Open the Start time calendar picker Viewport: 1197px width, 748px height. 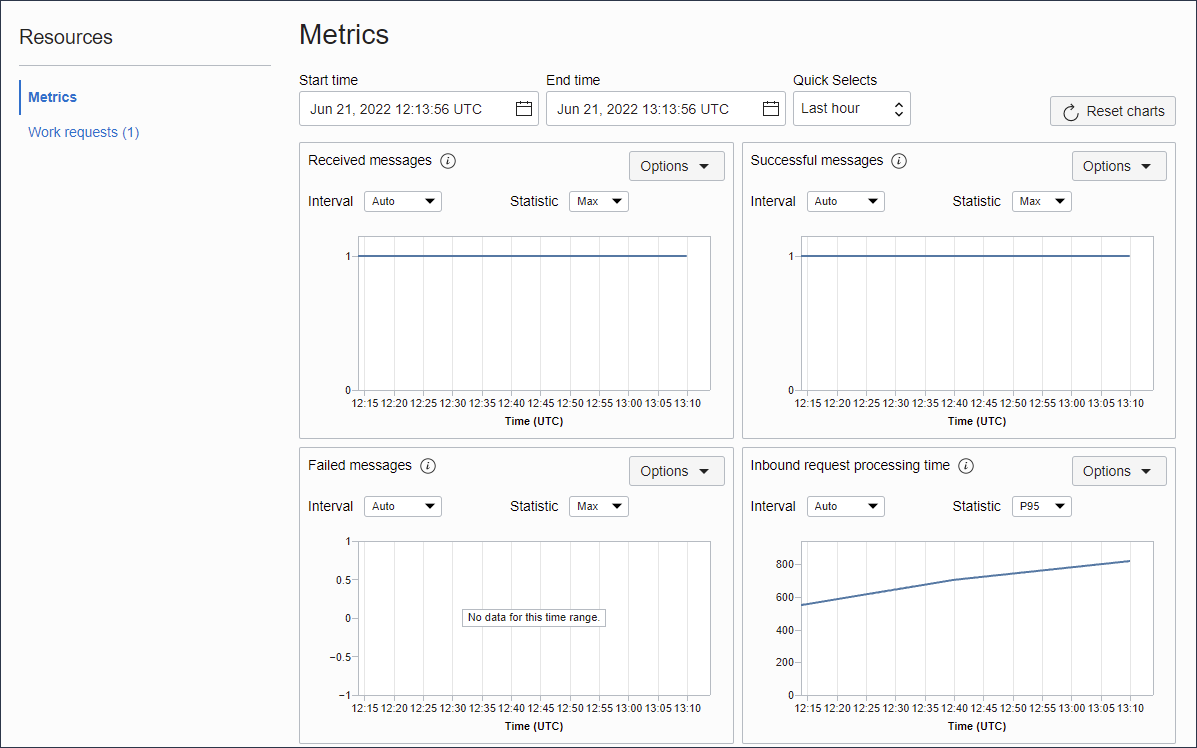click(x=523, y=108)
